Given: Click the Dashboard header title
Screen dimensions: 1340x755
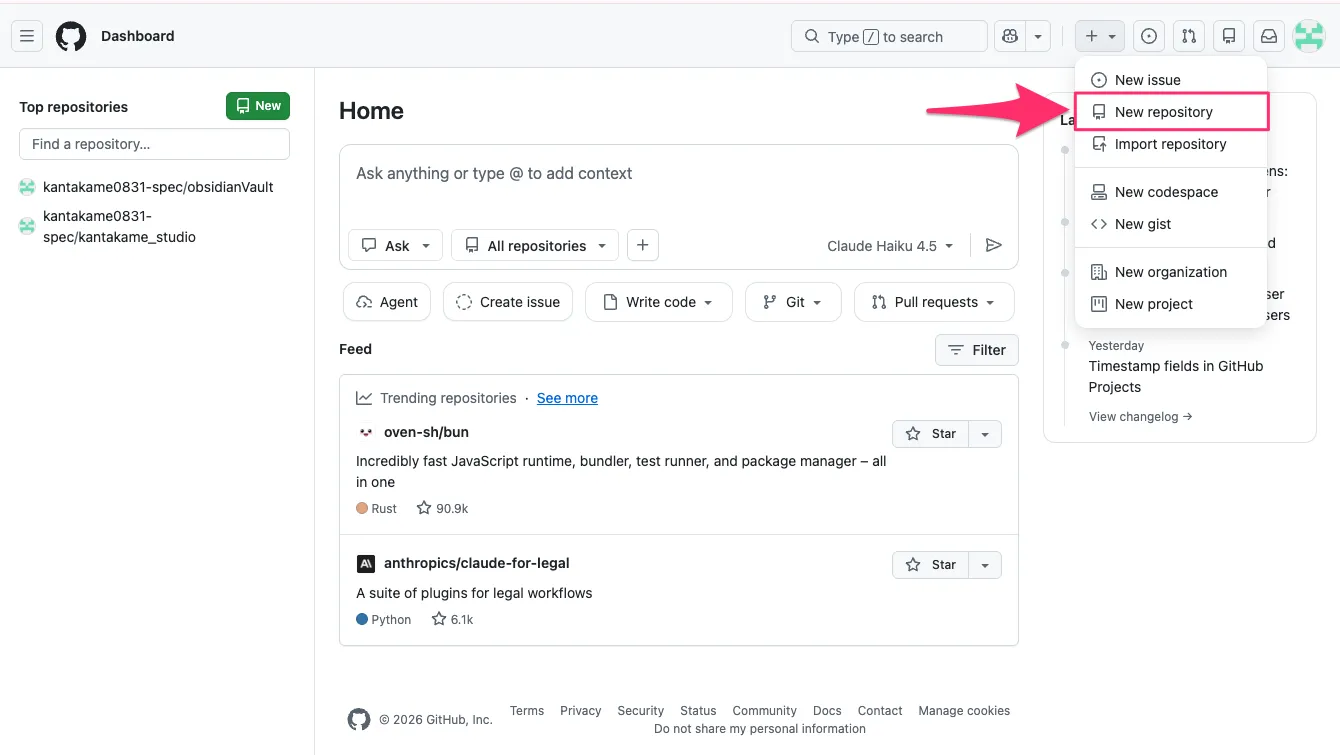Looking at the screenshot, I should (138, 36).
